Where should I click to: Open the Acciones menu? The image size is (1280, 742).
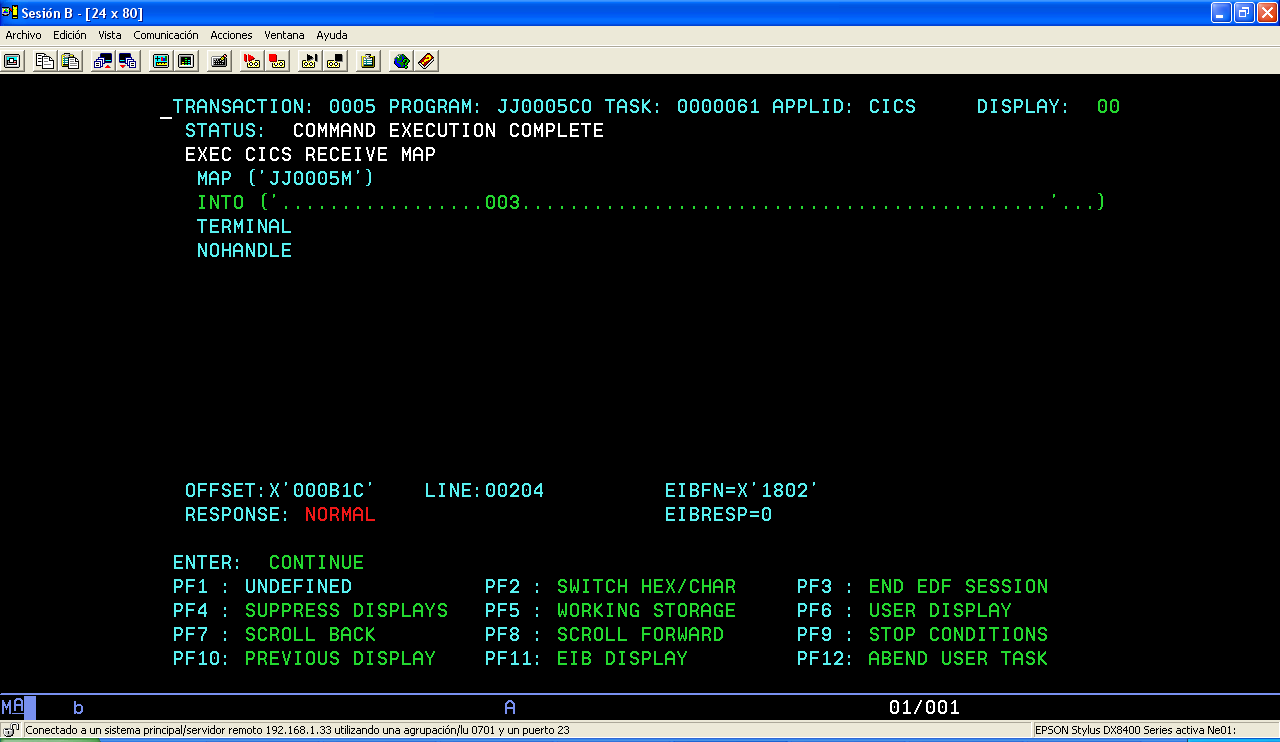tap(231, 35)
